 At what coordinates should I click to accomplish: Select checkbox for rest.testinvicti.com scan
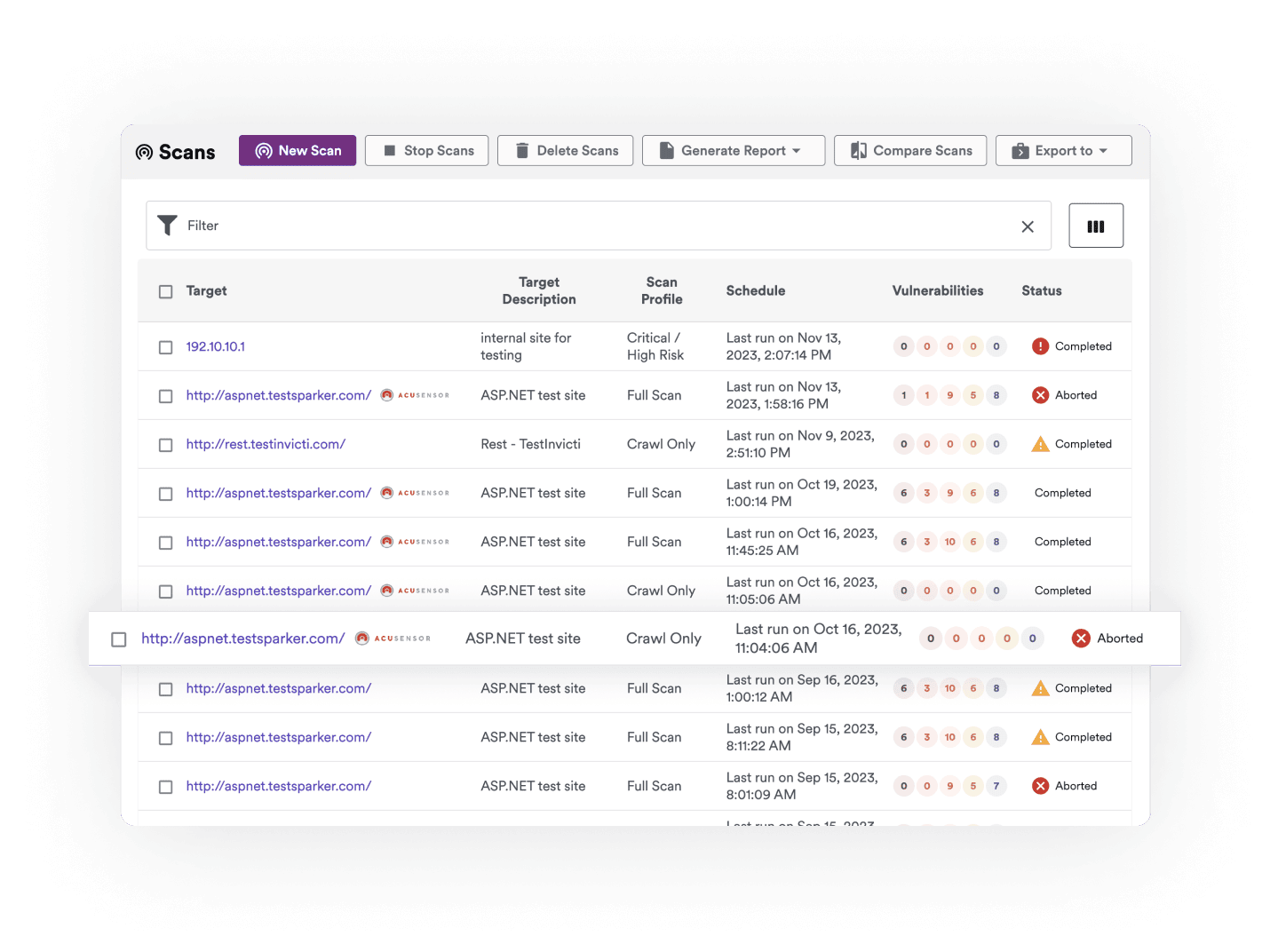click(x=165, y=445)
